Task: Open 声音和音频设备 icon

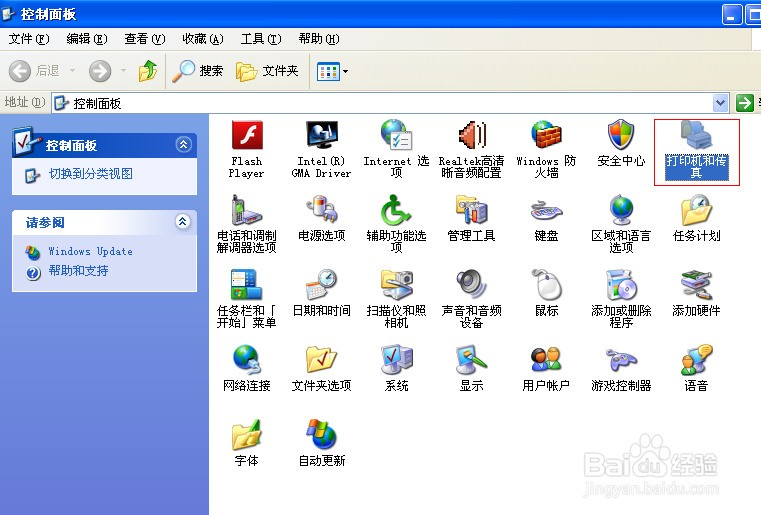Action: coord(471,299)
